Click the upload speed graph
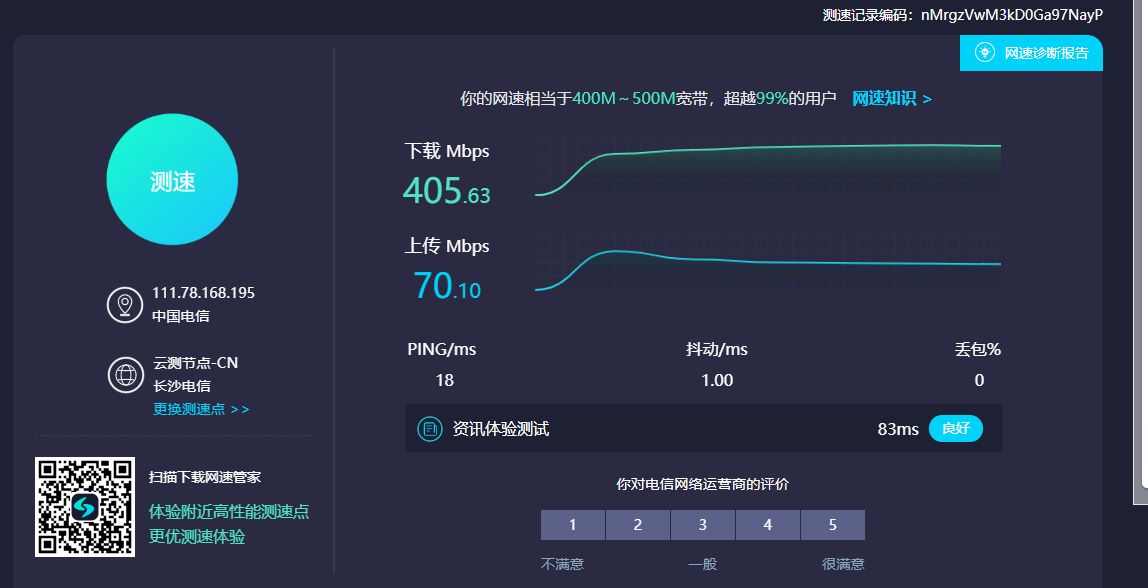Image resolution: width=1148 pixels, height=588 pixels. point(767,263)
